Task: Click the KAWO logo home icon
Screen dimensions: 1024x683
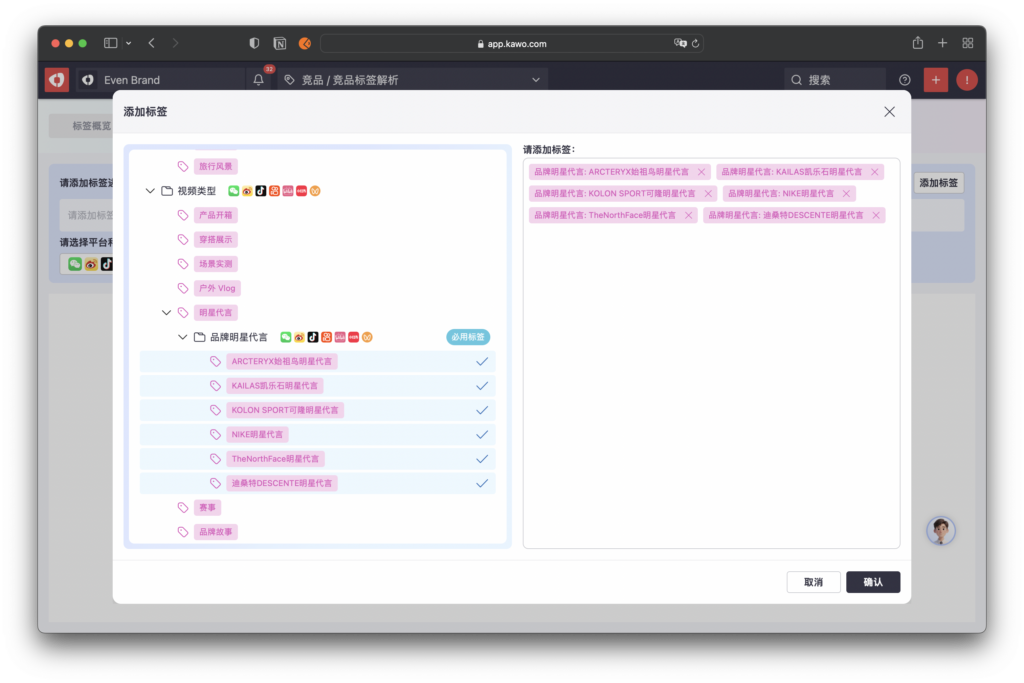Action: point(57,80)
